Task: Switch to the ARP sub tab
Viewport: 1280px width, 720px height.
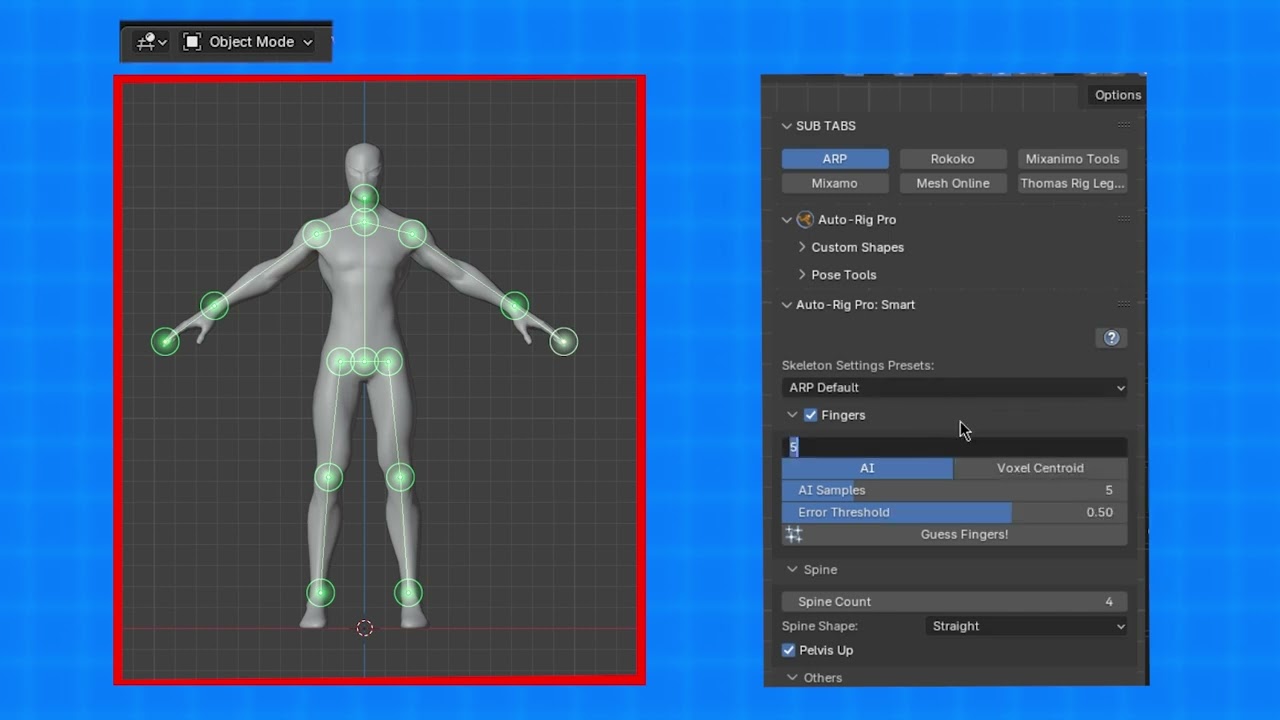Action: tap(835, 159)
